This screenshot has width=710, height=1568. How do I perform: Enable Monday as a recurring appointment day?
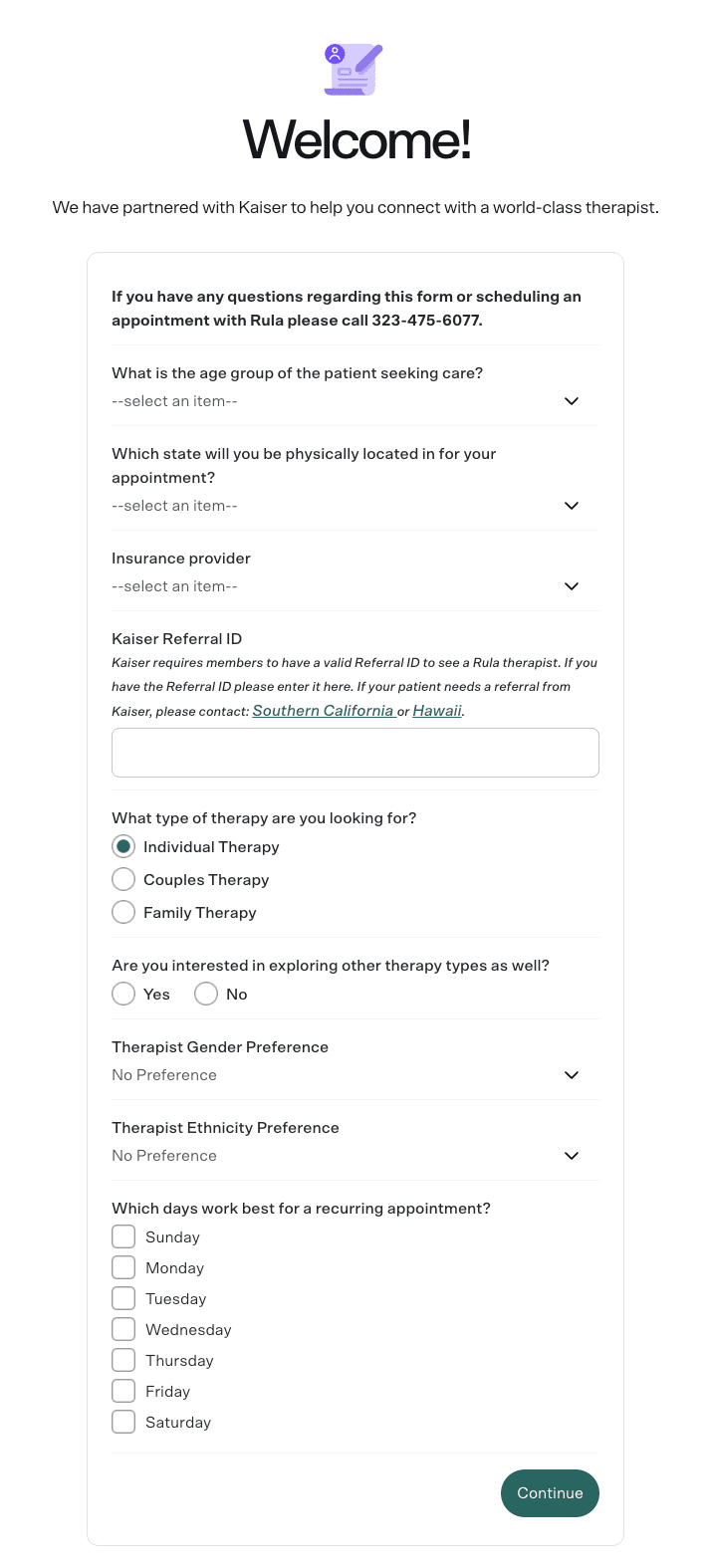(x=122, y=1266)
